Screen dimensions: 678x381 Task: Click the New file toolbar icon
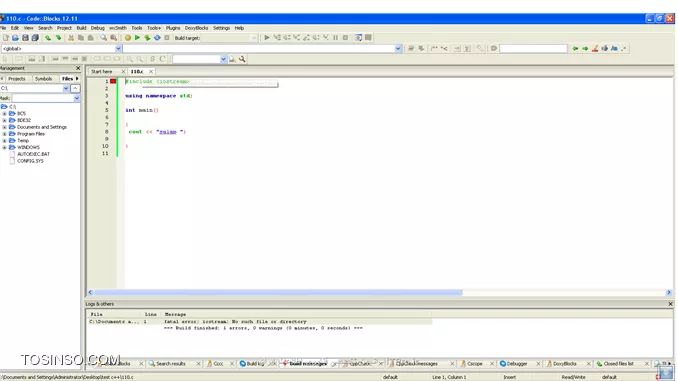pos(6,38)
